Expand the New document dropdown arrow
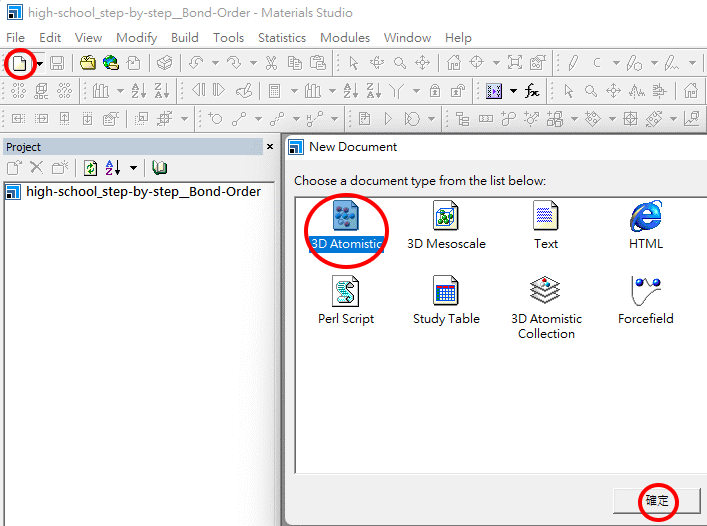This screenshot has width=707, height=526. [39, 64]
